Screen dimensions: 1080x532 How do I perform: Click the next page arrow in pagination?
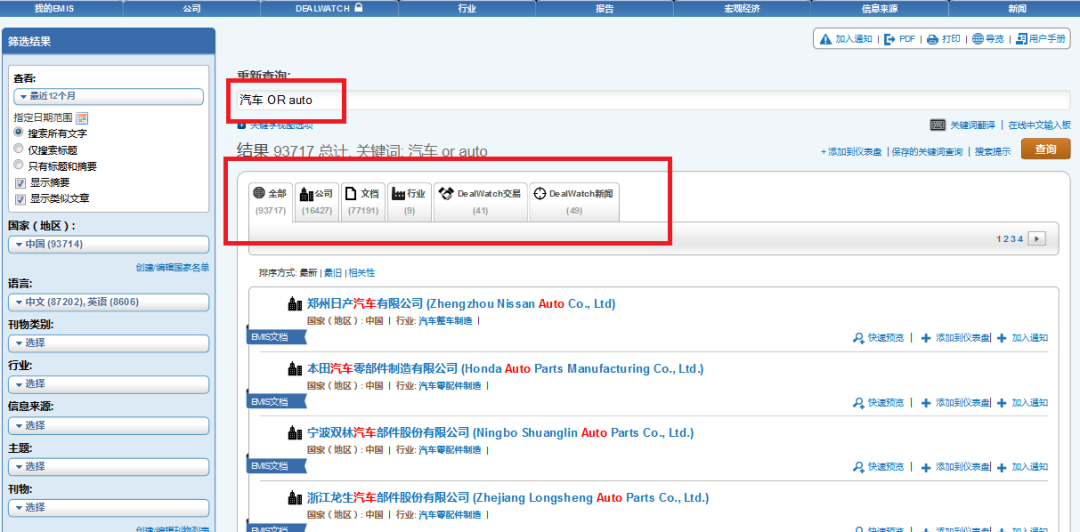click(x=1037, y=238)
